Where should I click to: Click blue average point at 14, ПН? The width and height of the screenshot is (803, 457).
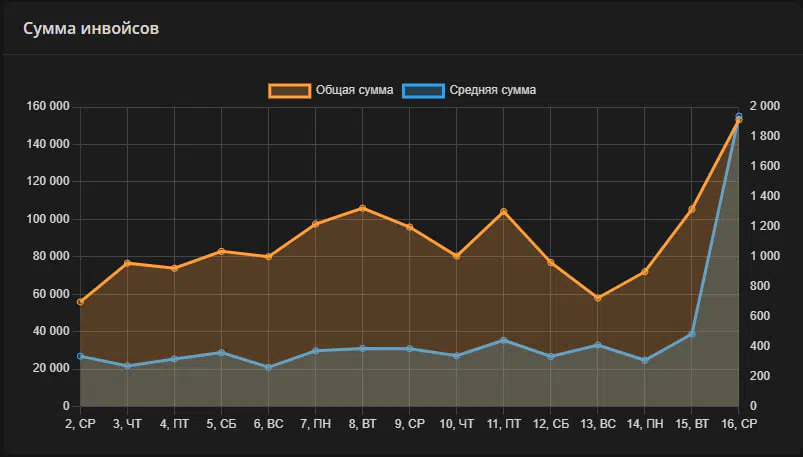click(644, 360)
